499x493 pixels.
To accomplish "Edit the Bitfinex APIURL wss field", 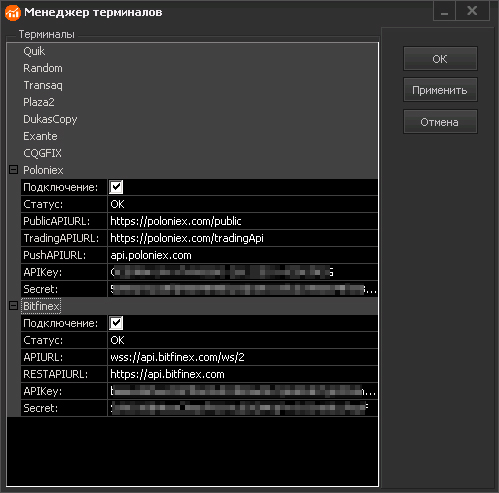I will tap(243, 357).
